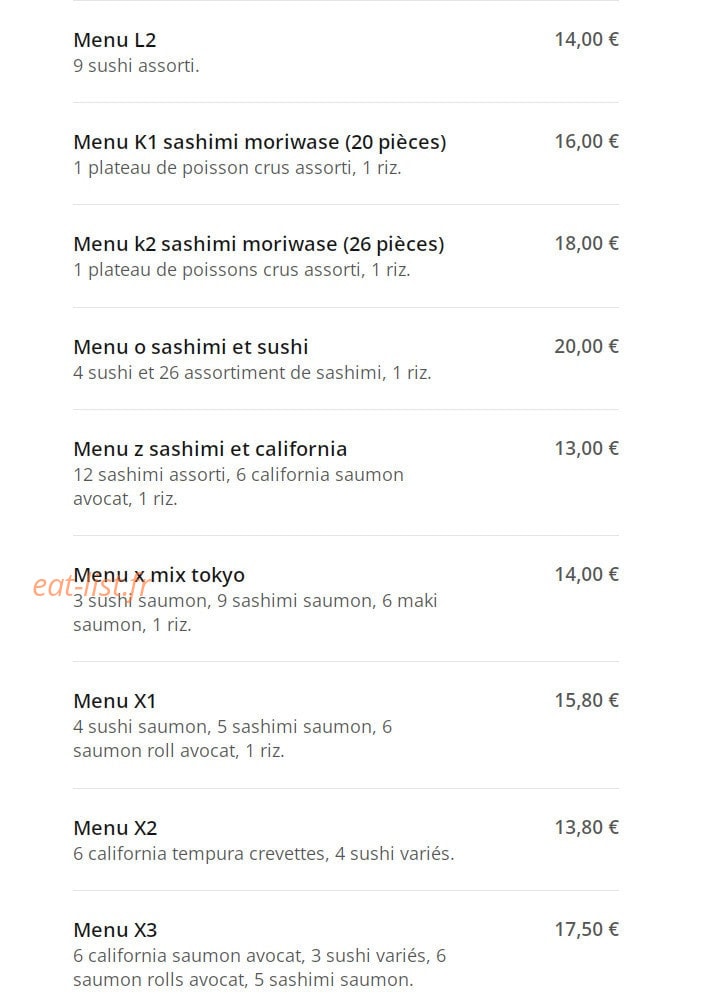Viewport: 728px width, 996px height.
Task: Click the 14,00 € price for Menu L2
Action: 586,39
